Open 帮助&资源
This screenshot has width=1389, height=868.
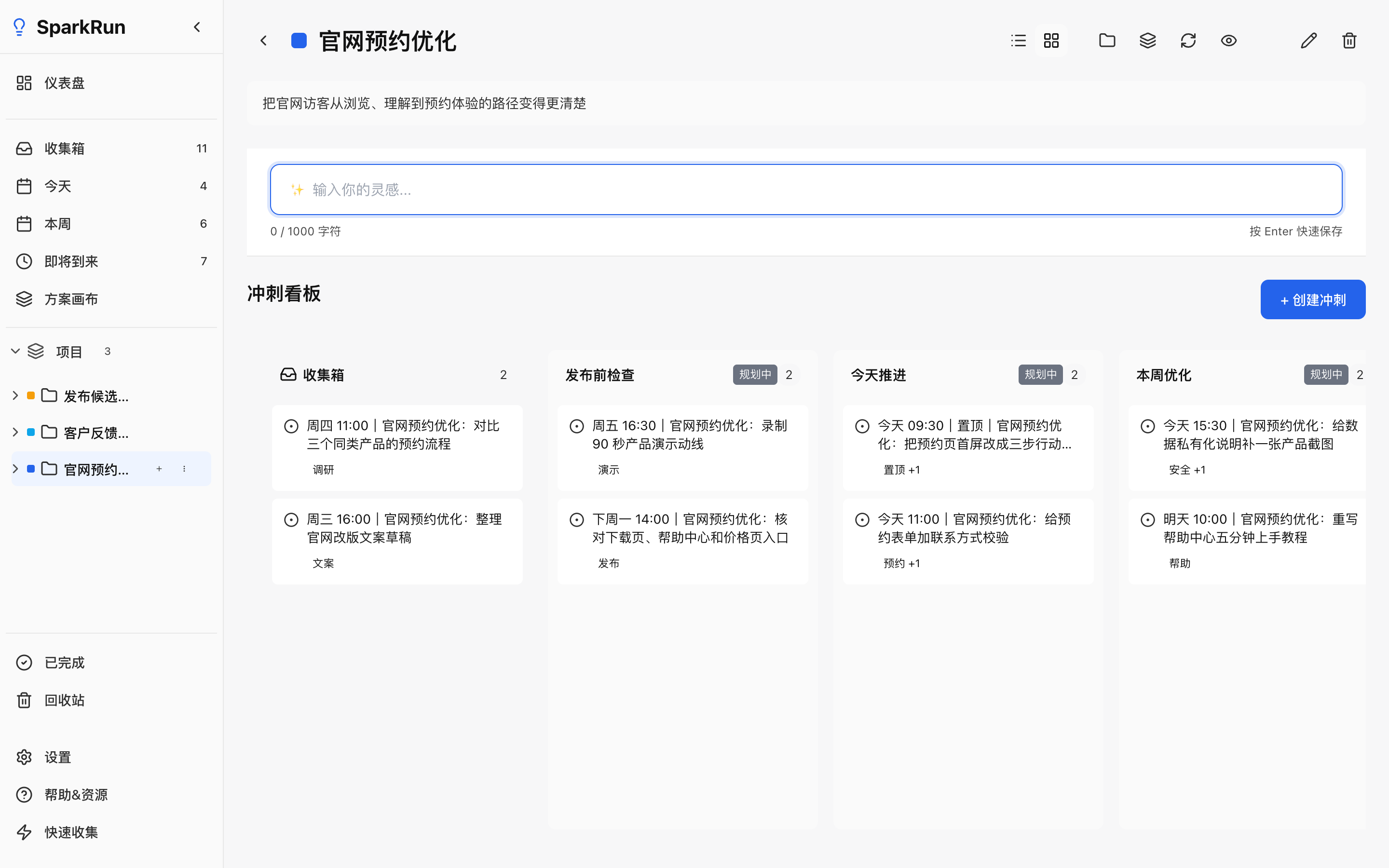(x=111, y=795)
